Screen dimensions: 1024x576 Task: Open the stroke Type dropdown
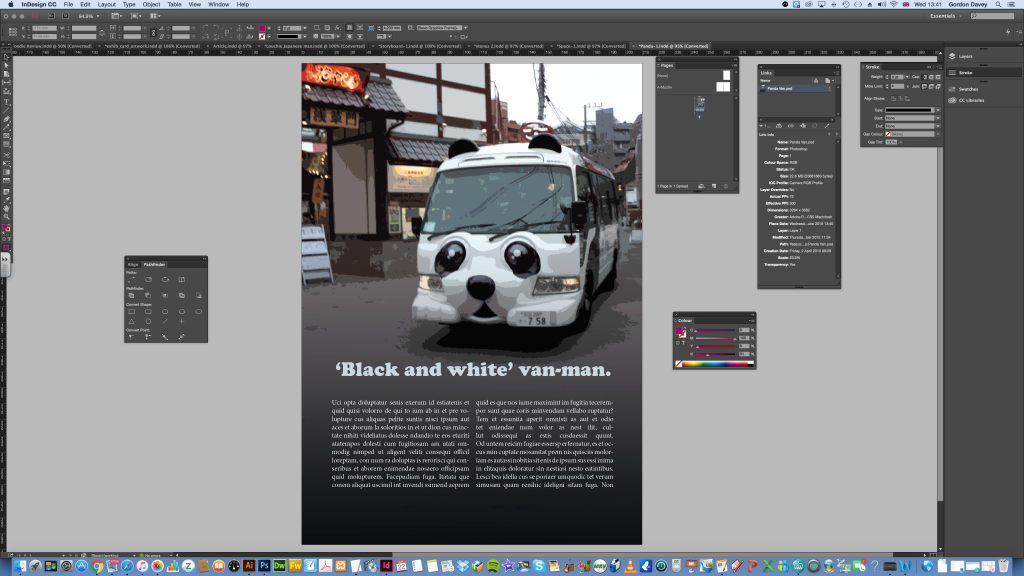(937, 109)
